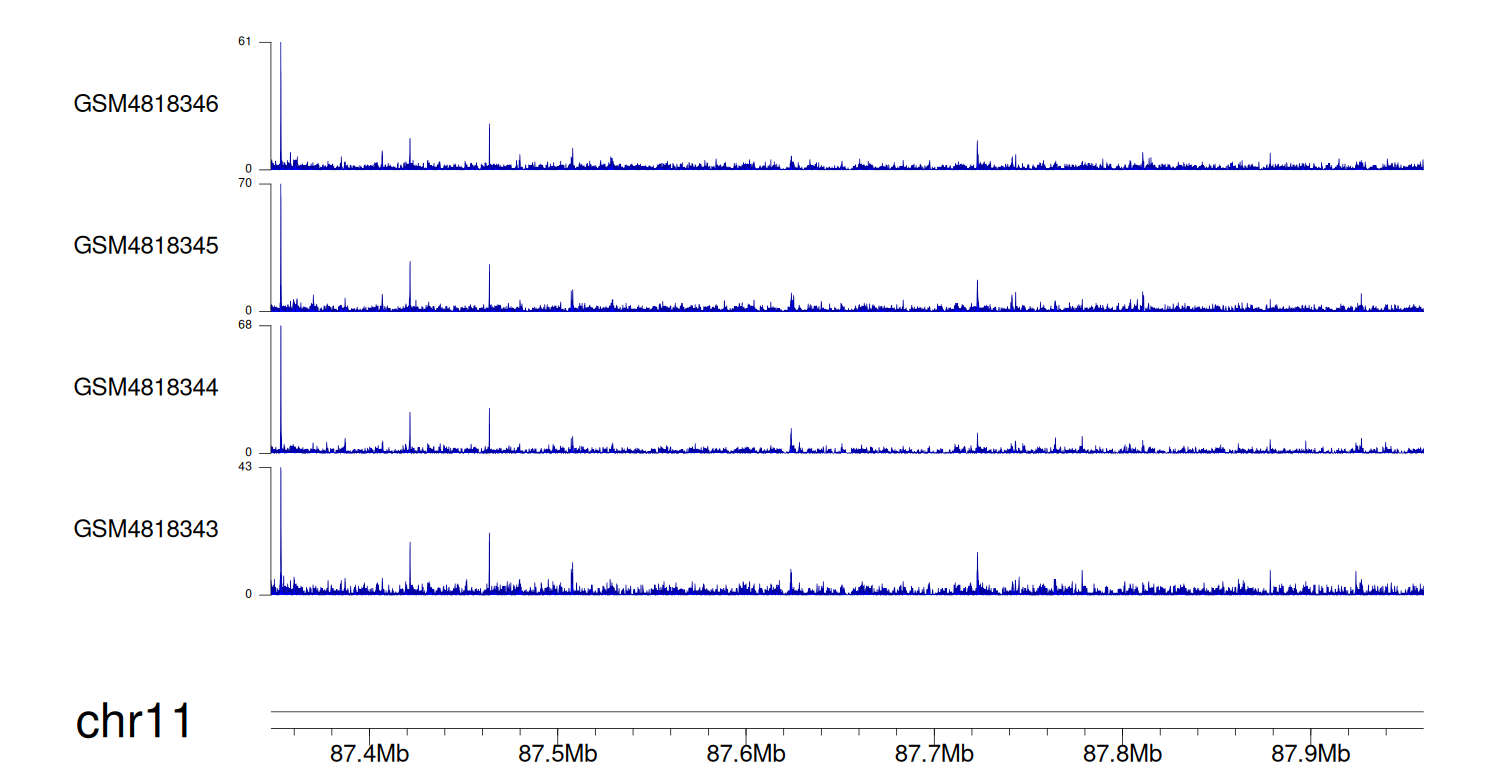
Task: Select the GSM4818346 track label
Action: 146,104
